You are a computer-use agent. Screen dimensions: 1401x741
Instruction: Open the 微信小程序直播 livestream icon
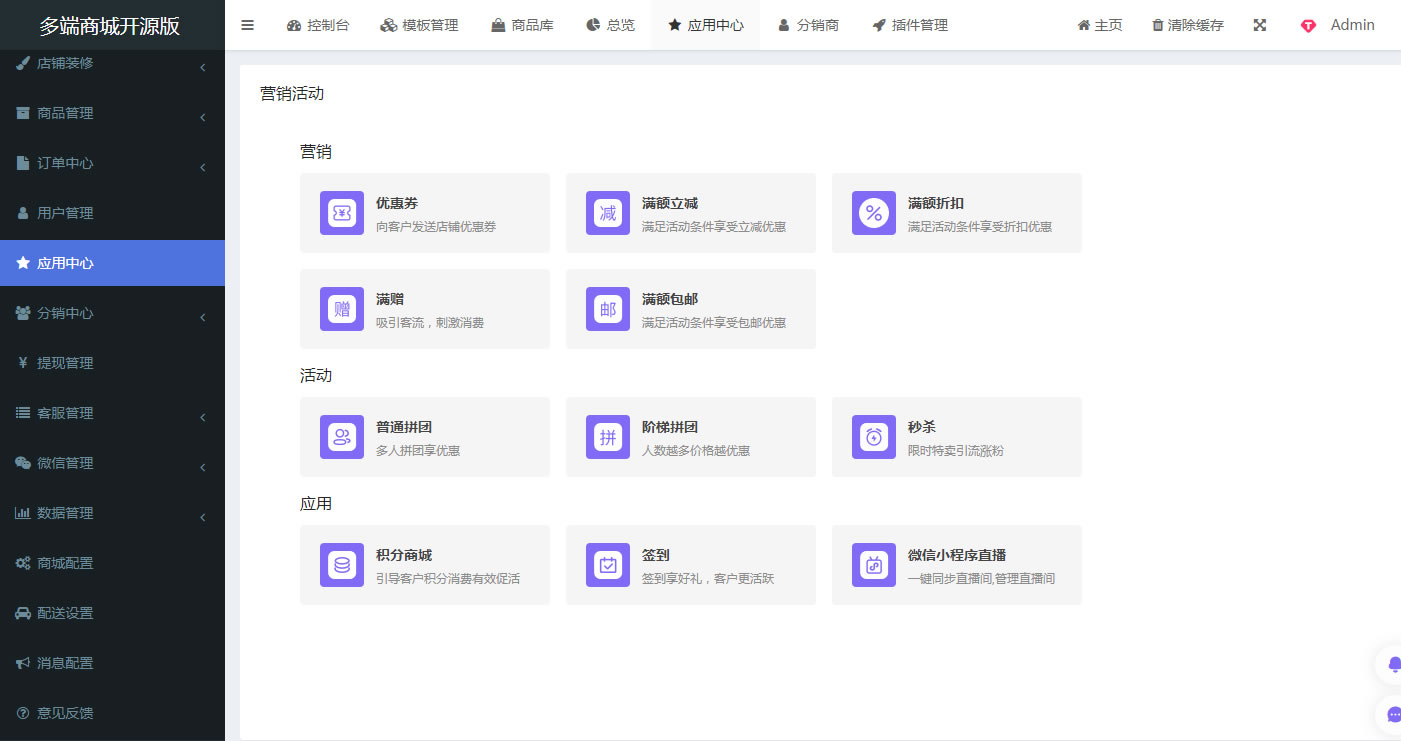point(874,565)
